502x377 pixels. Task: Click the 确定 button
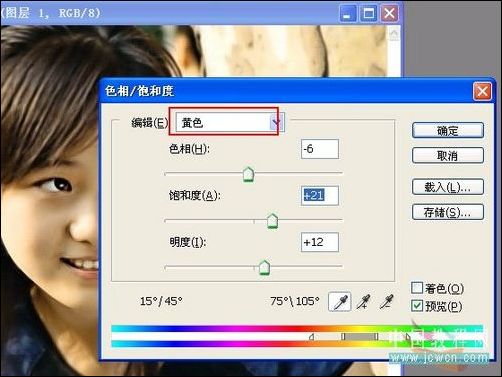[448, 130]
